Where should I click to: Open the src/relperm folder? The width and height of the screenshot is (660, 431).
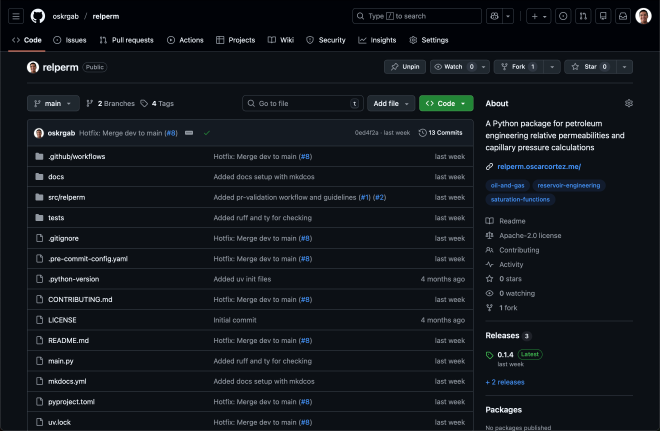coord(67,197)
